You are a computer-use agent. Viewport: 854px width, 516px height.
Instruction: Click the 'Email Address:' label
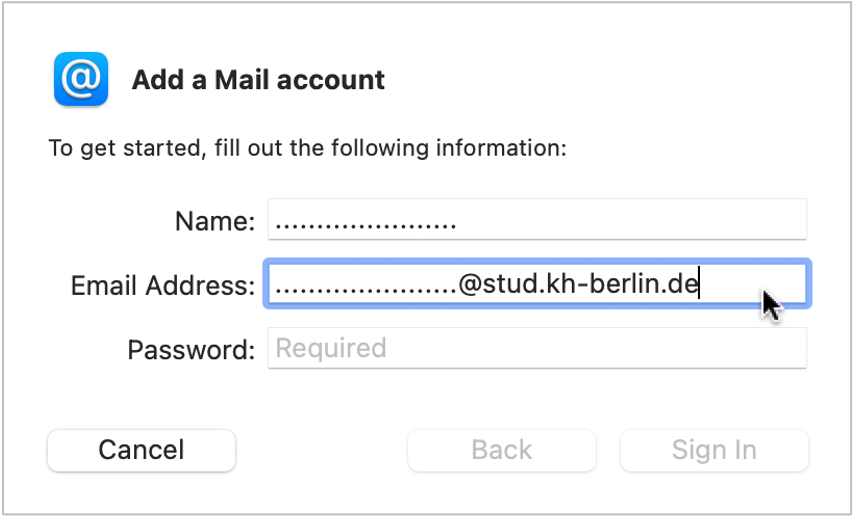[163, 286]
